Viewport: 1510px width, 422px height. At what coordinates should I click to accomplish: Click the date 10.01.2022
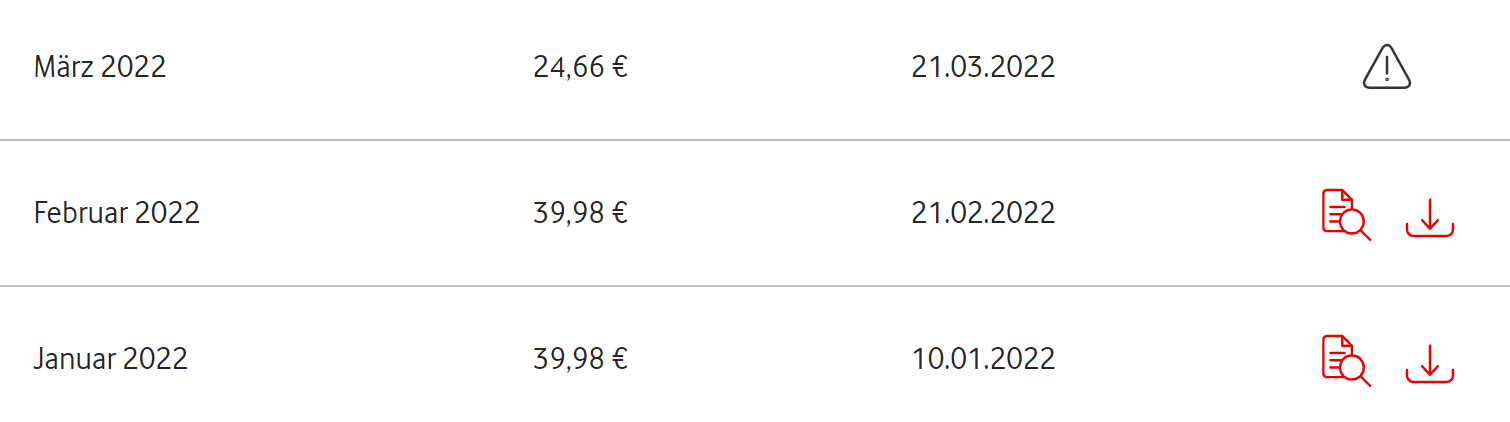click(983, 359)
